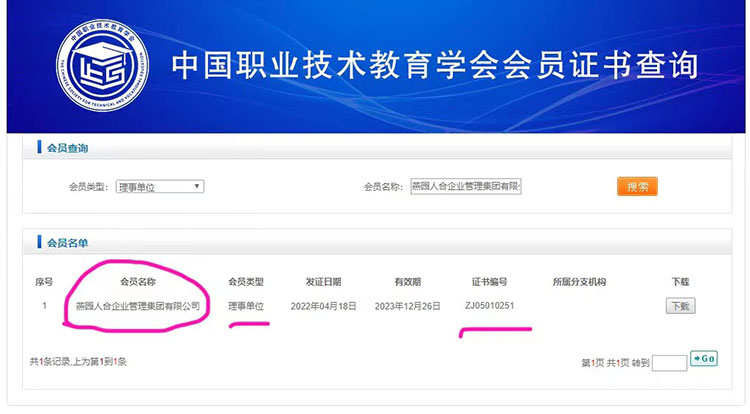The height and width of the screenshot is (414, 750).
Task: Click the page number input box beside 转到
Action: pyautogui.click(x=669, y=363)
